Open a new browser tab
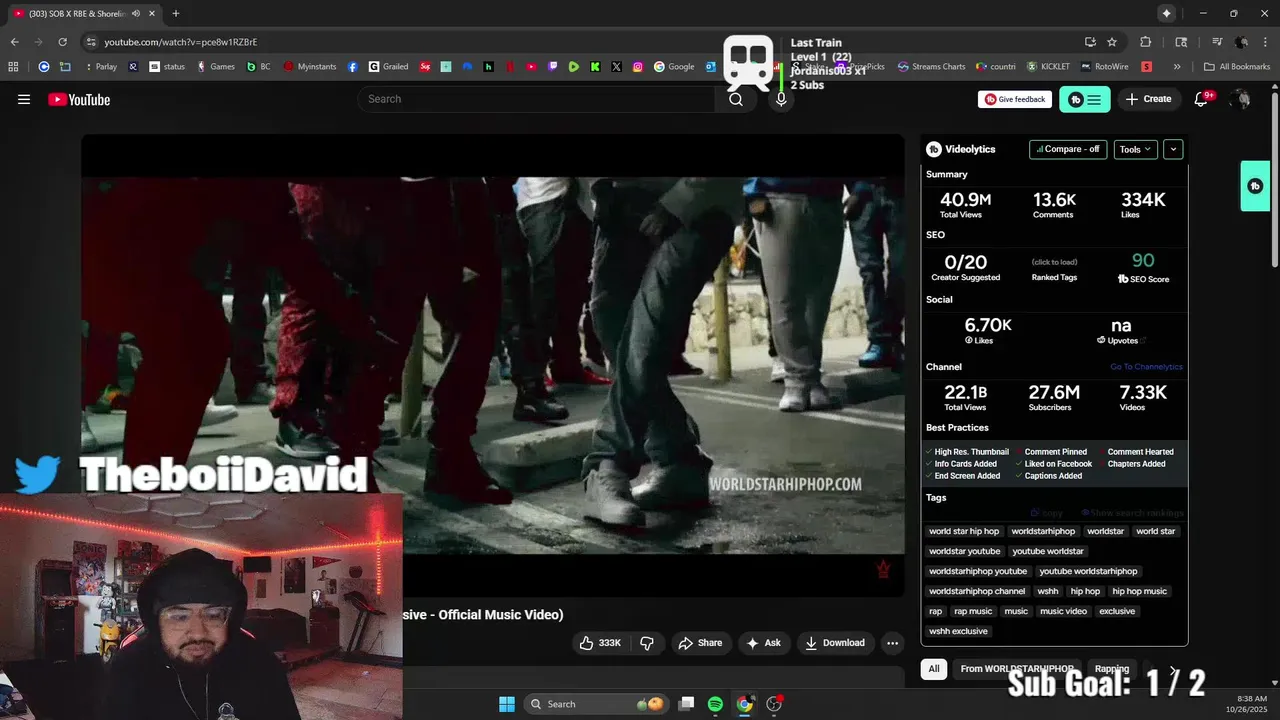 tap(176, 13)
